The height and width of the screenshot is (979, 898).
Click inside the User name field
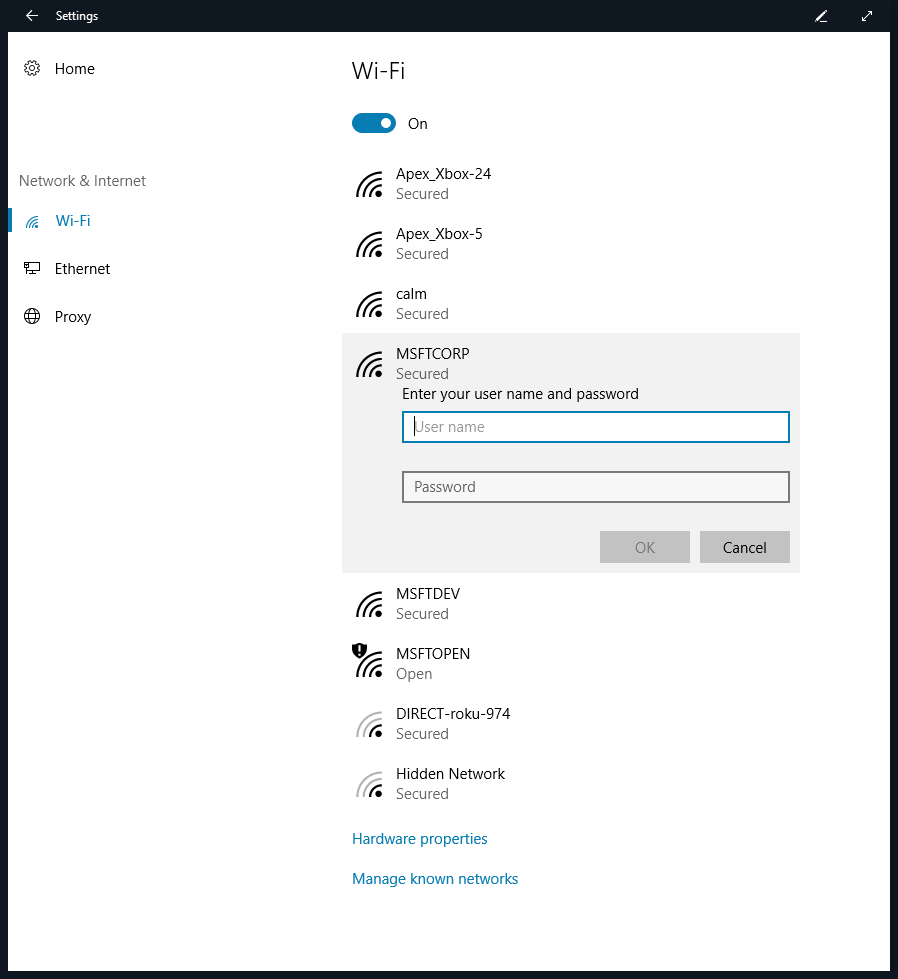(x=595, y=427)
